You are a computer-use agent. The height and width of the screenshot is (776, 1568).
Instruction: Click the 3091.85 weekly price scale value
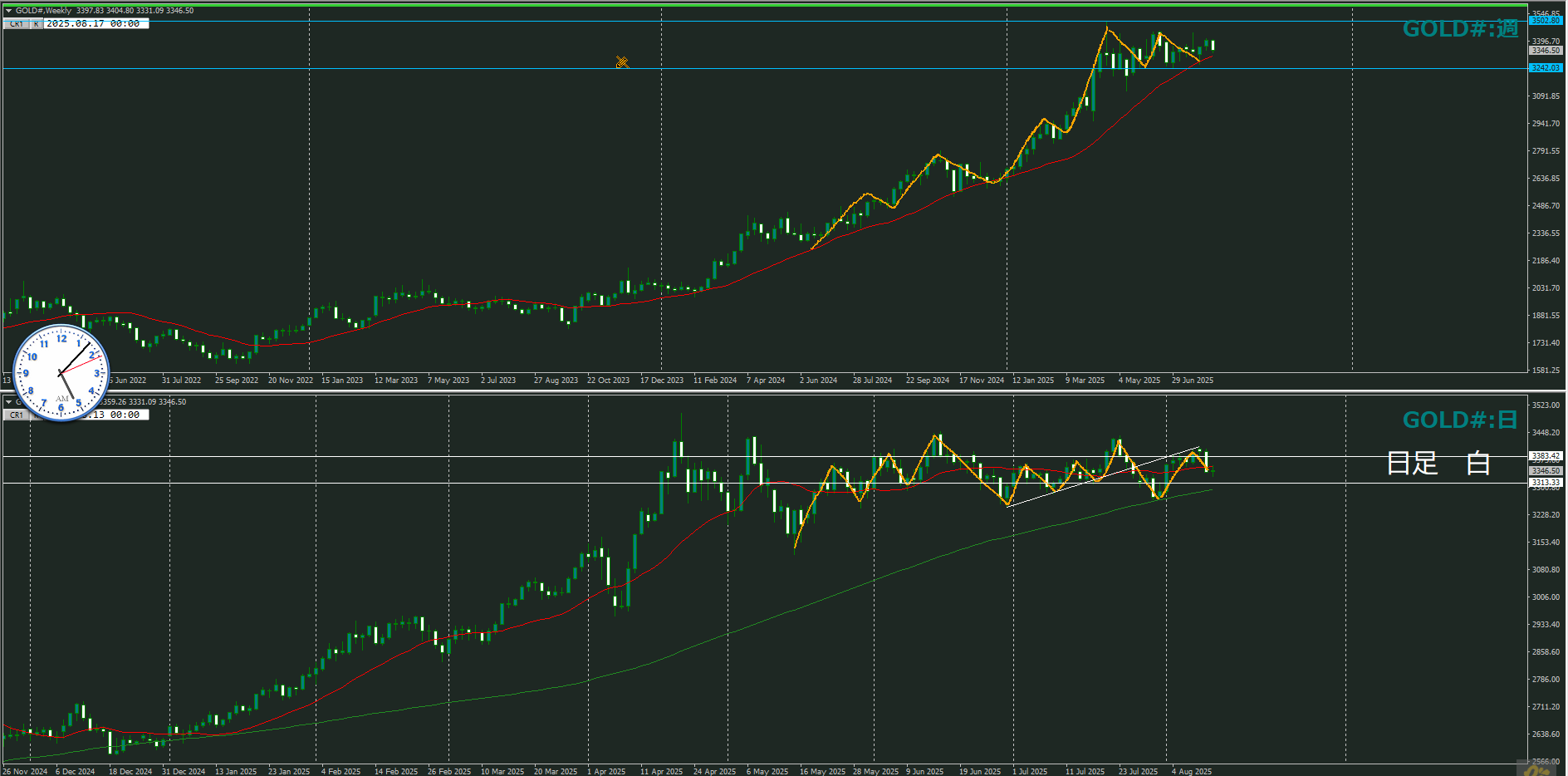(x=1546, y=96)
